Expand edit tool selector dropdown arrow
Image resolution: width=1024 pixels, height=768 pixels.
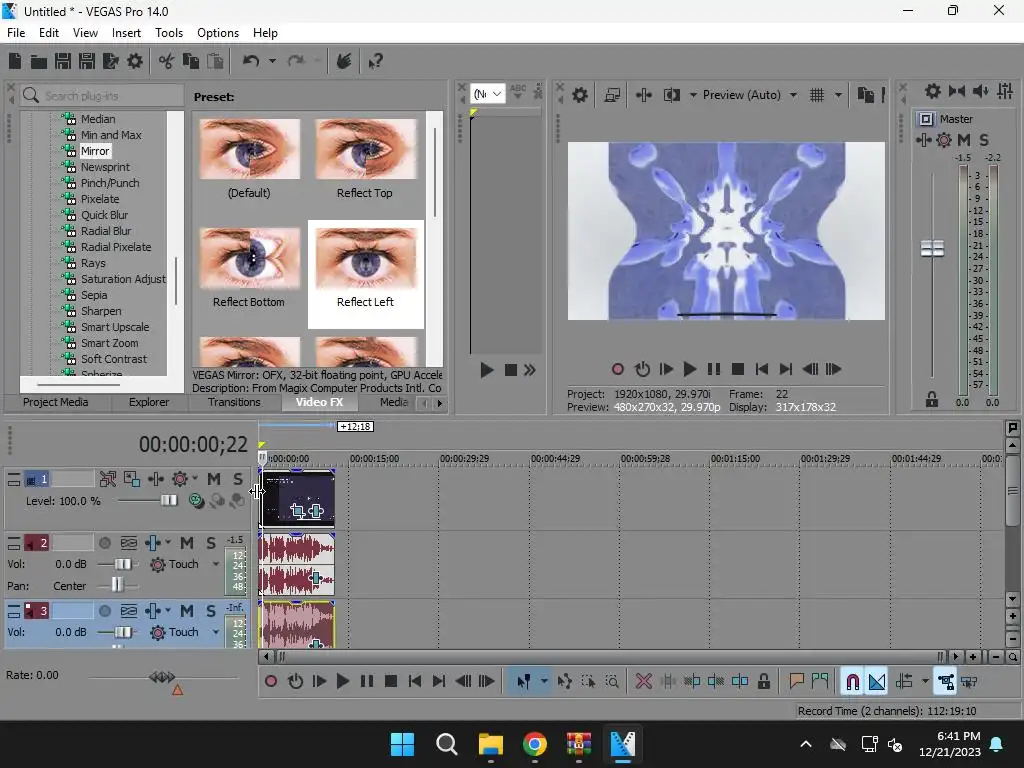pos(544,682)
